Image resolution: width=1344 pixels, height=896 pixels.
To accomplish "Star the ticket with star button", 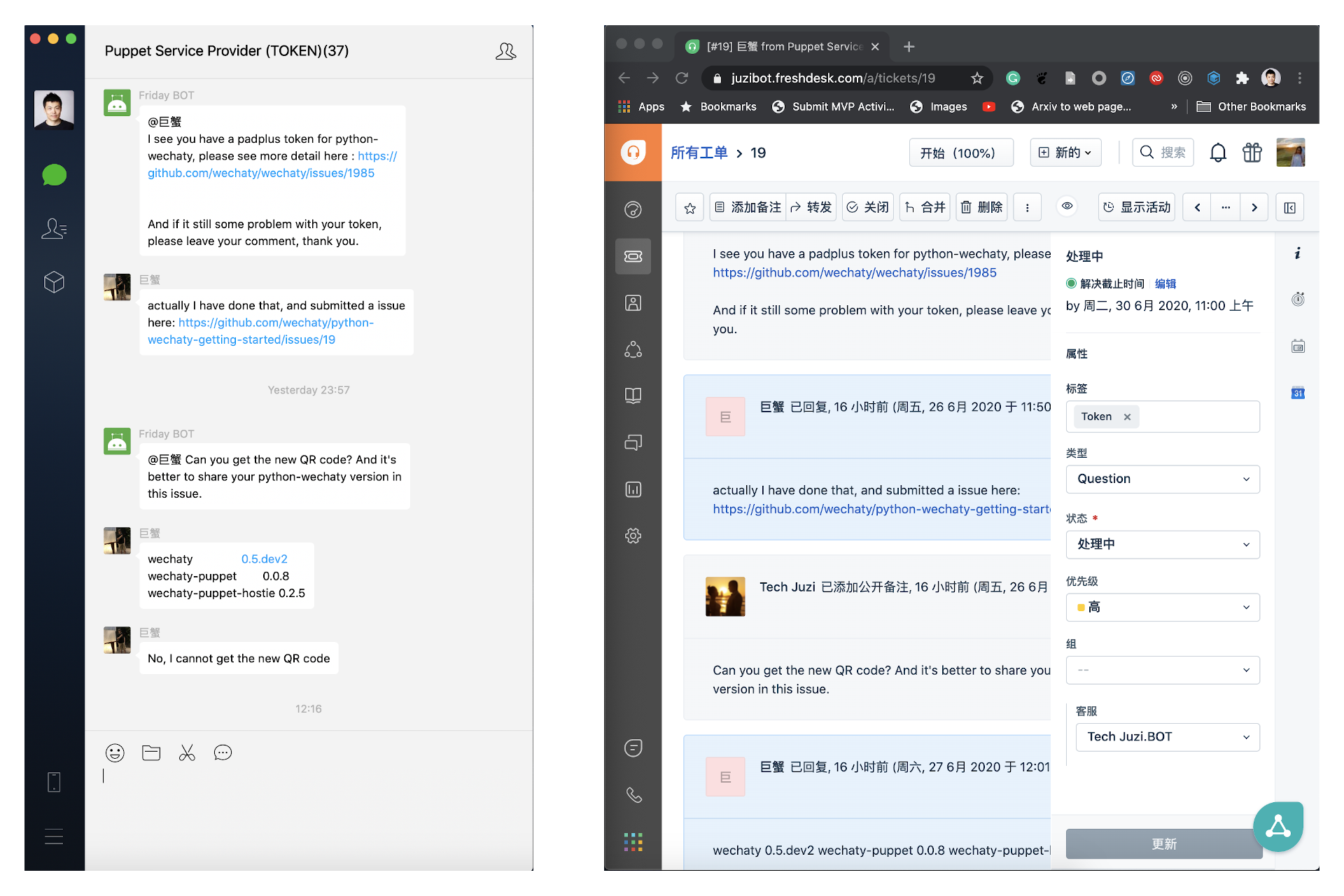I will [x=689, y=208].
